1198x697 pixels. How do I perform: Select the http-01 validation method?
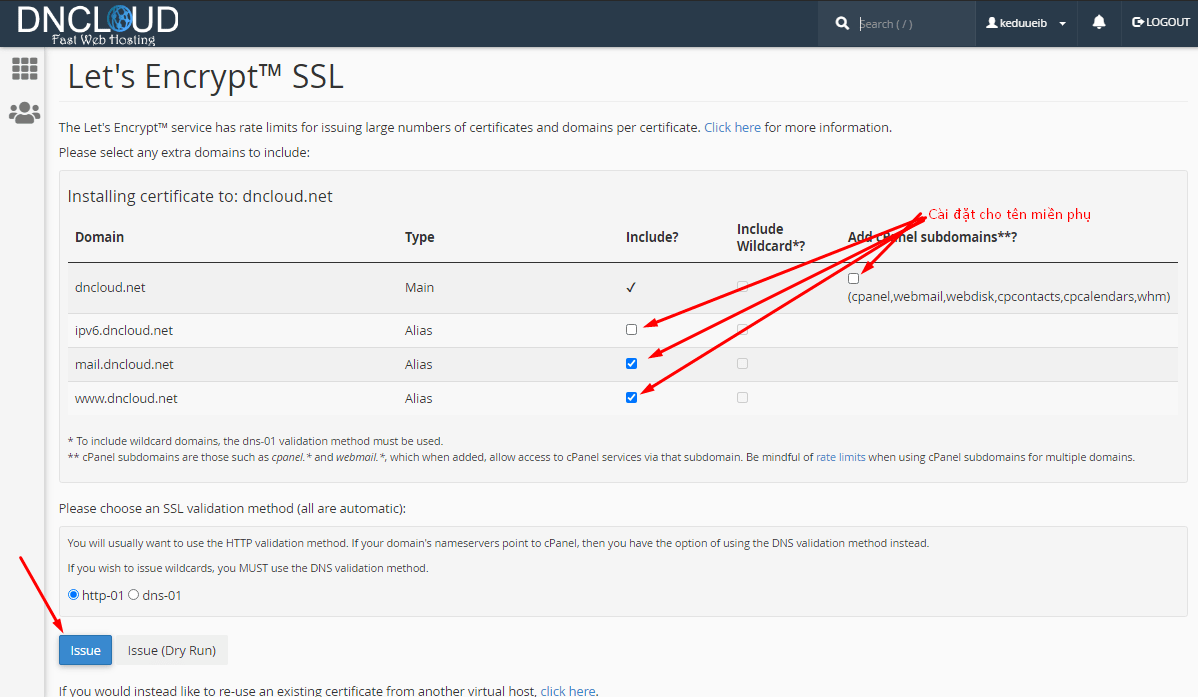[73, 595]
